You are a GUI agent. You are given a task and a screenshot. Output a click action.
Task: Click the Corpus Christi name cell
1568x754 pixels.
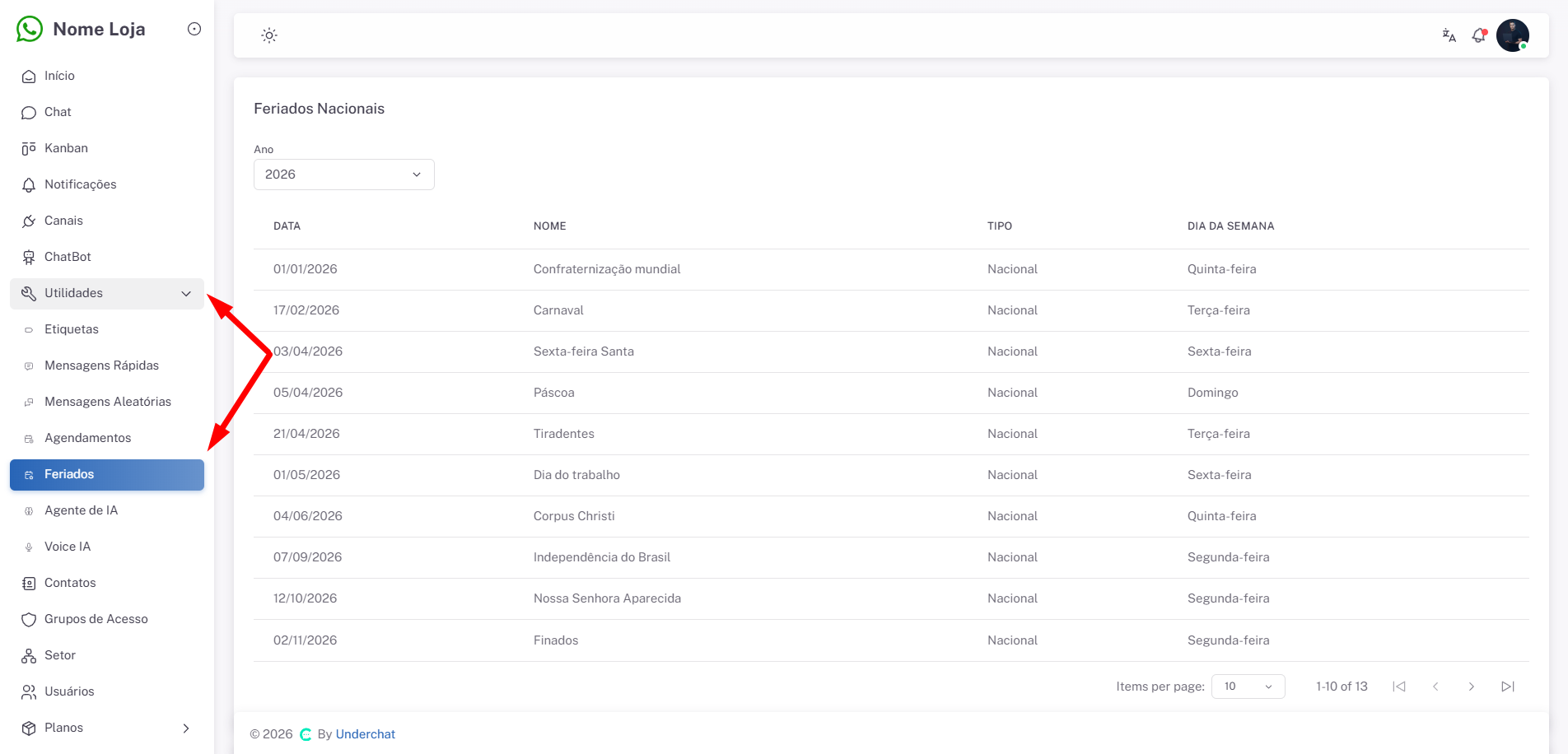(574, 516)
